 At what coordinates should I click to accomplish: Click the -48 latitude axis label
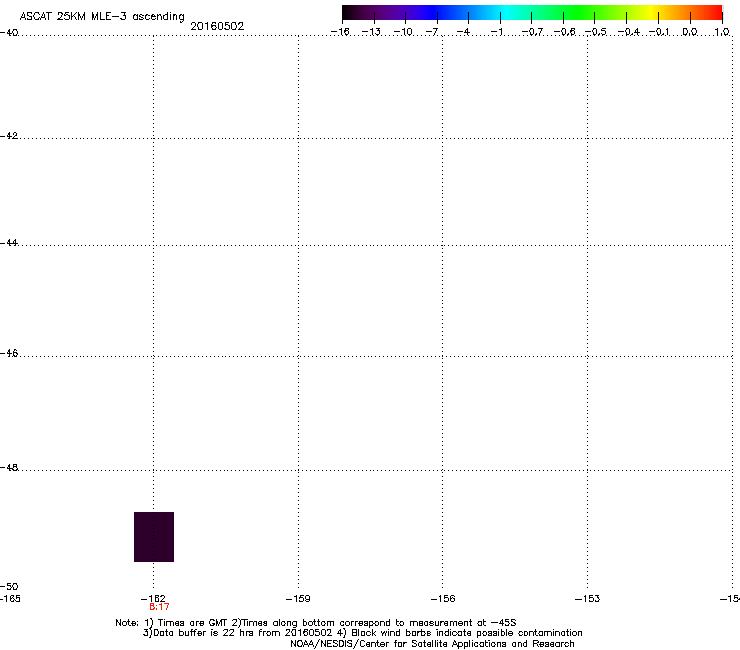click(9, 467)
